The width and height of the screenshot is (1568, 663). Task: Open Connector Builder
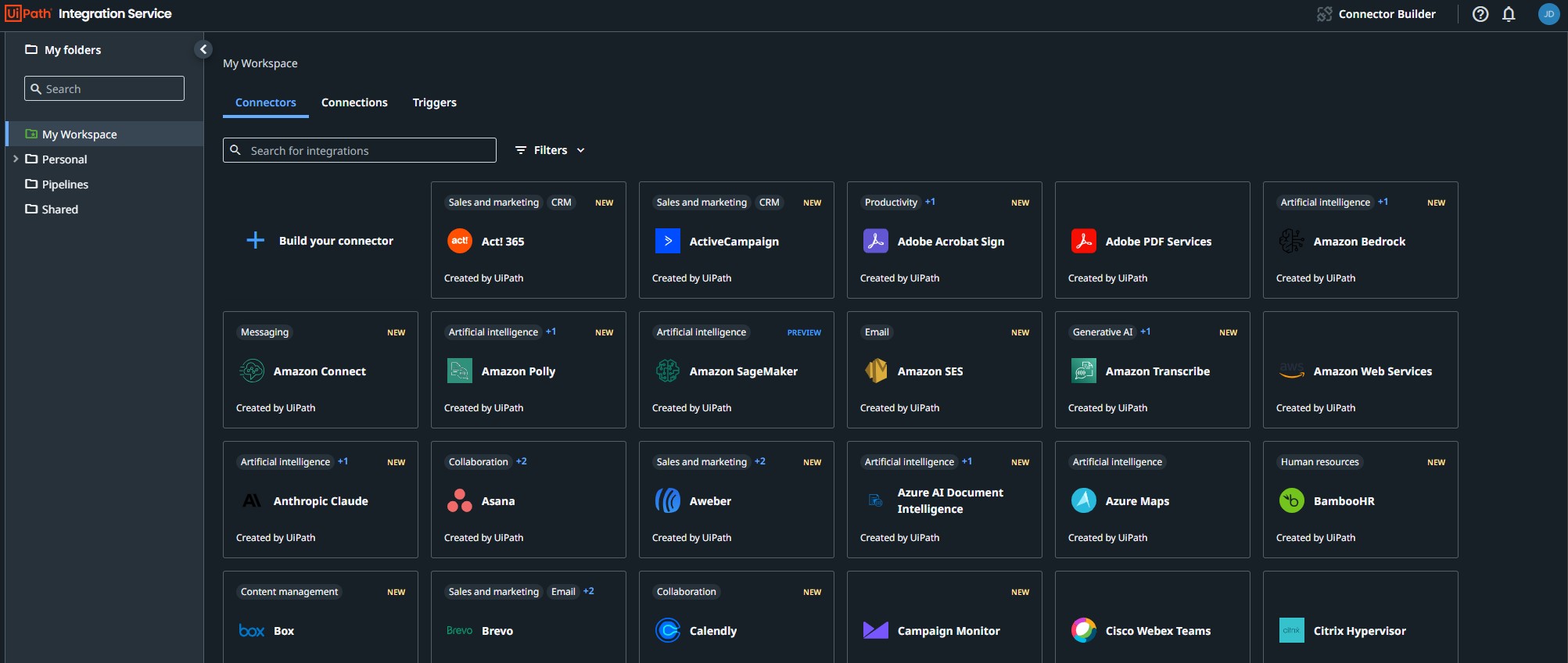point(1376,14)
